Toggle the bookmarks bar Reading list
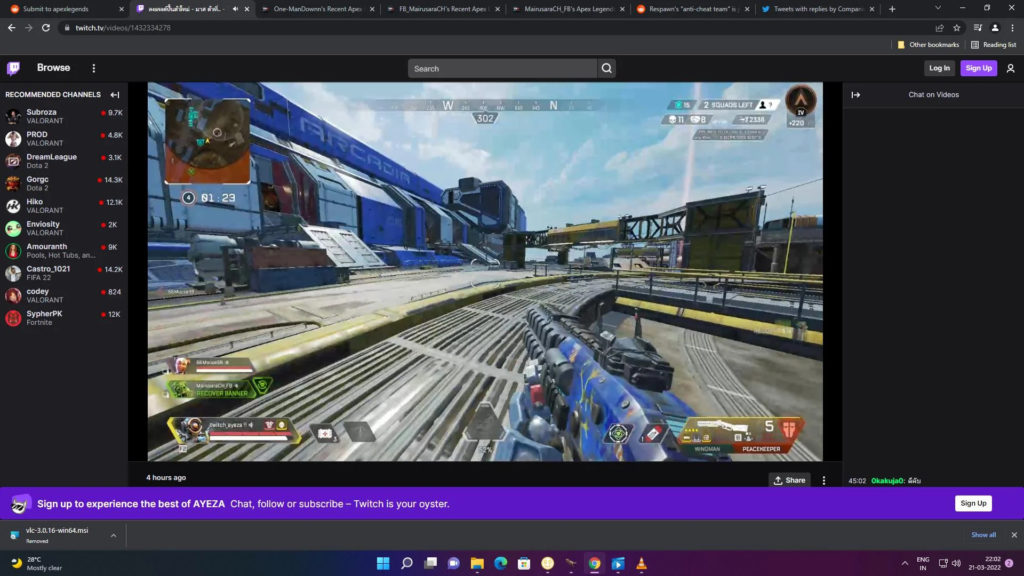The image size is (1024, 576). pos(998,44)
